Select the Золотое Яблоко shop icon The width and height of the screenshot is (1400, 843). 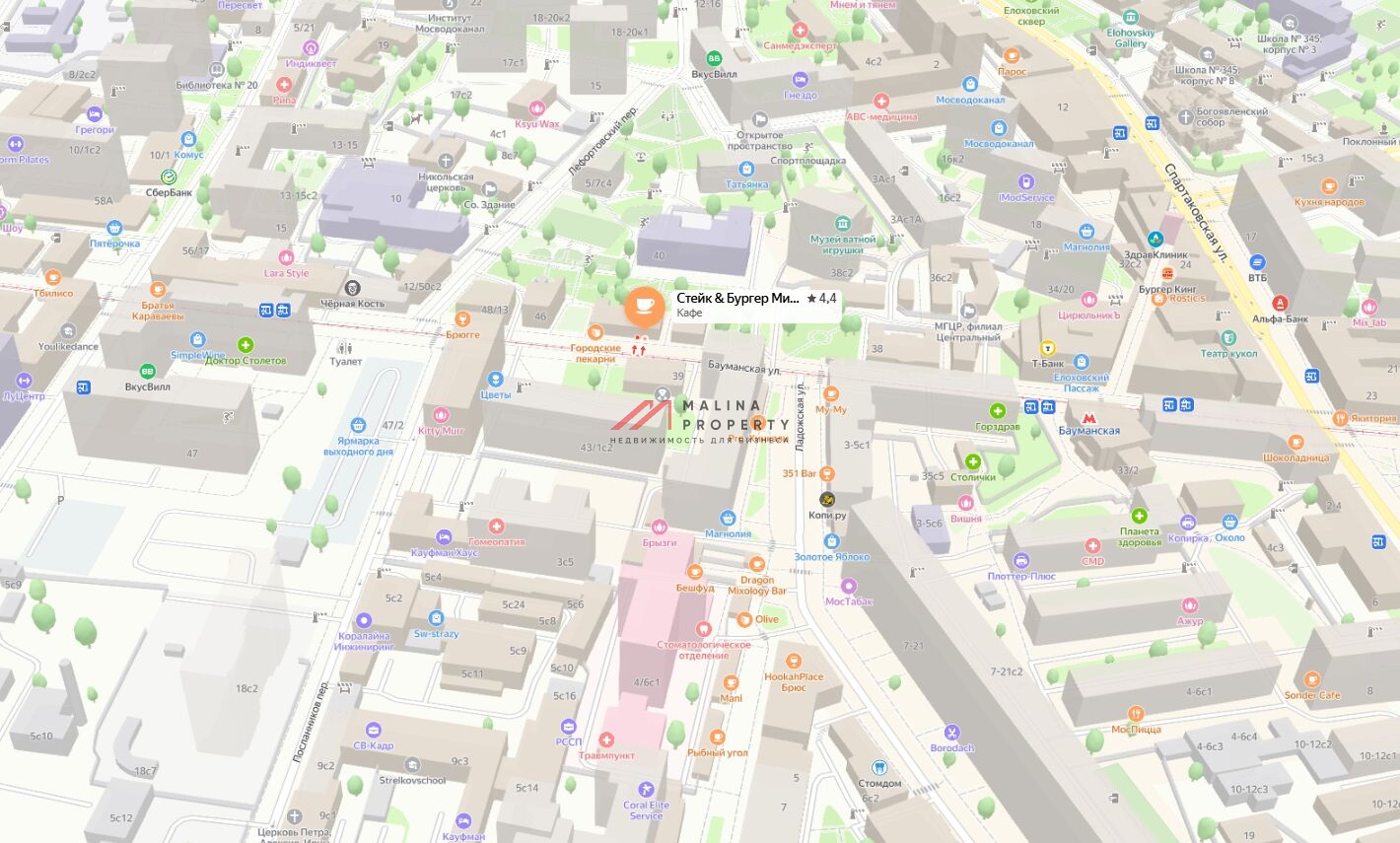pyautogui.click(x=832, y=541)
